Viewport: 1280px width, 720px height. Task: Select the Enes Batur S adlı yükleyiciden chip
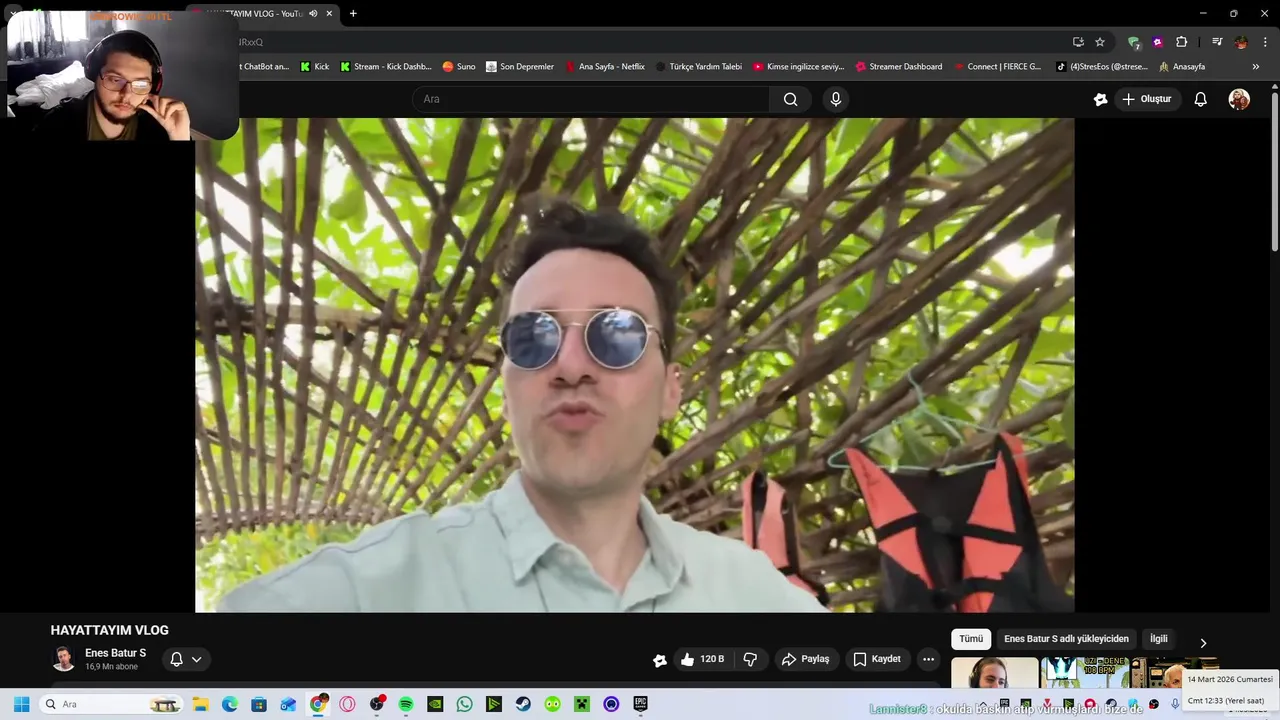pyautogui.click(x=1066, y=639)
